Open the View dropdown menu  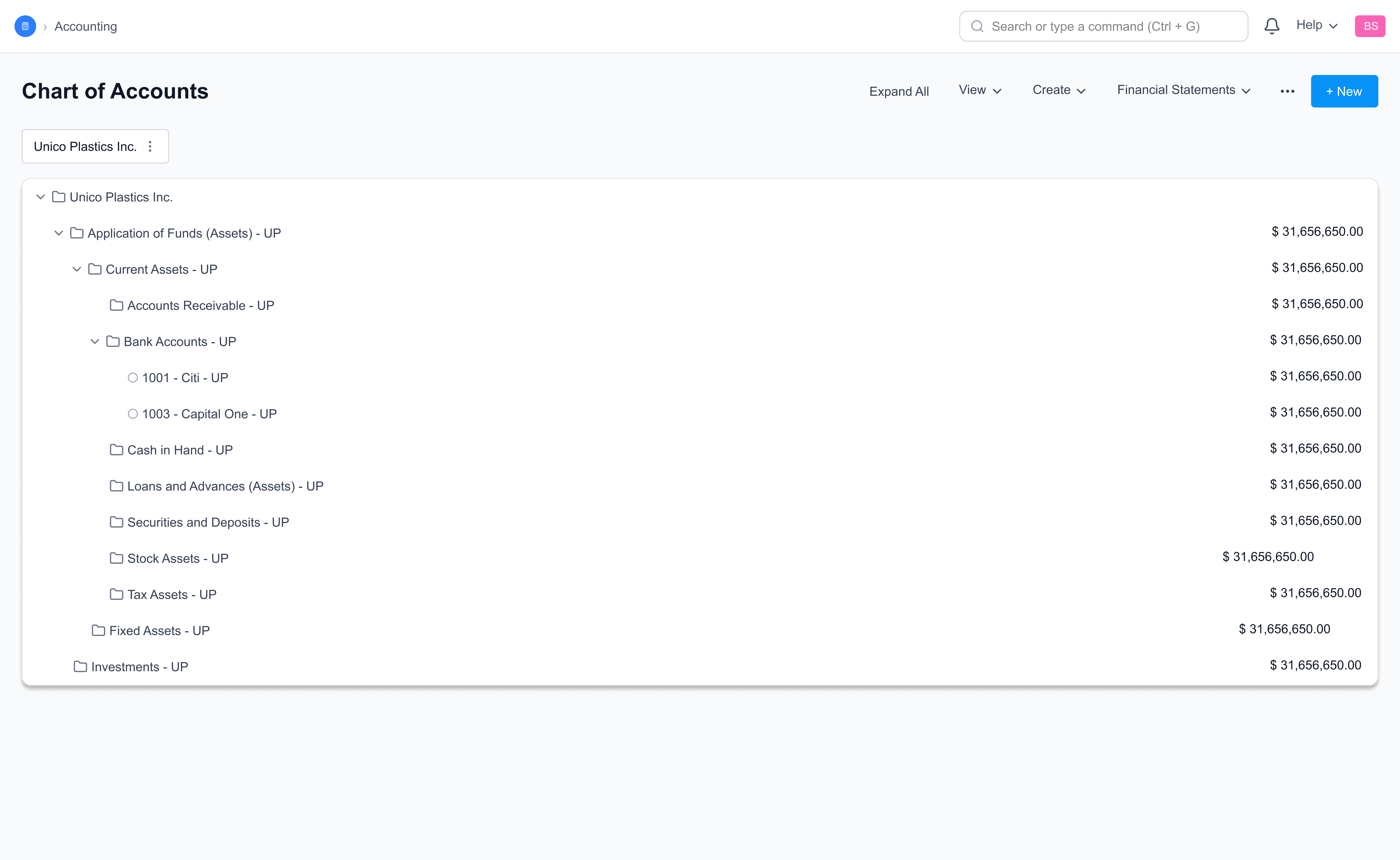coord(980,90)
